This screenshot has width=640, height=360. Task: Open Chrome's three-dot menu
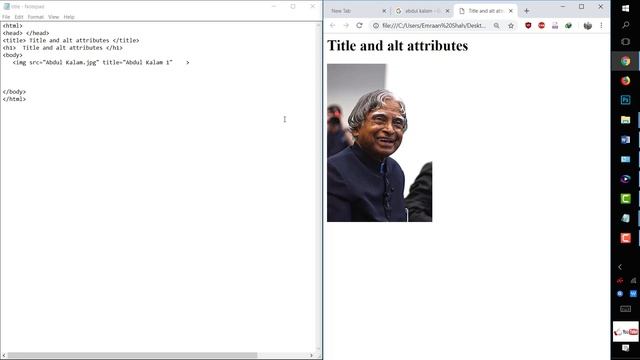pos(601,25)
